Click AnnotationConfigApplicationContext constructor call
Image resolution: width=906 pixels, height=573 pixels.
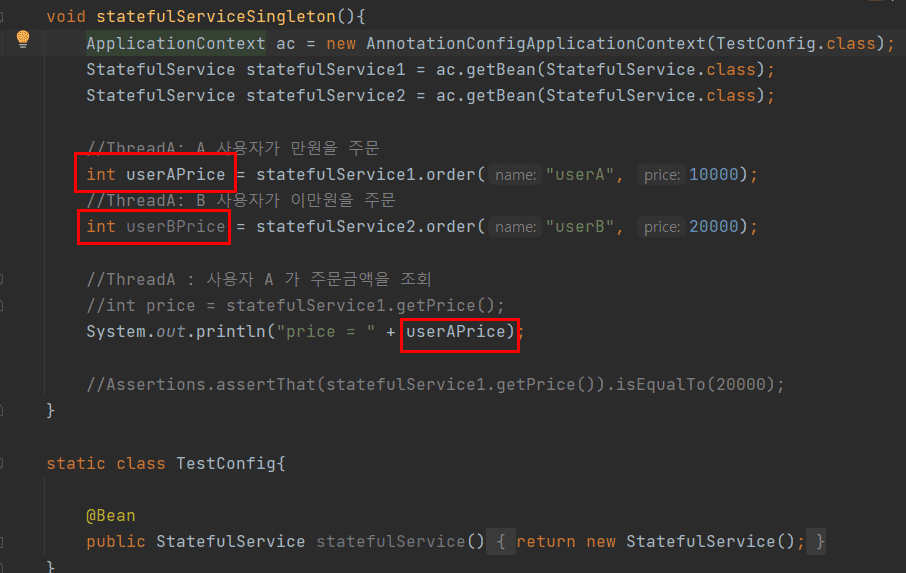pos(536,44)
